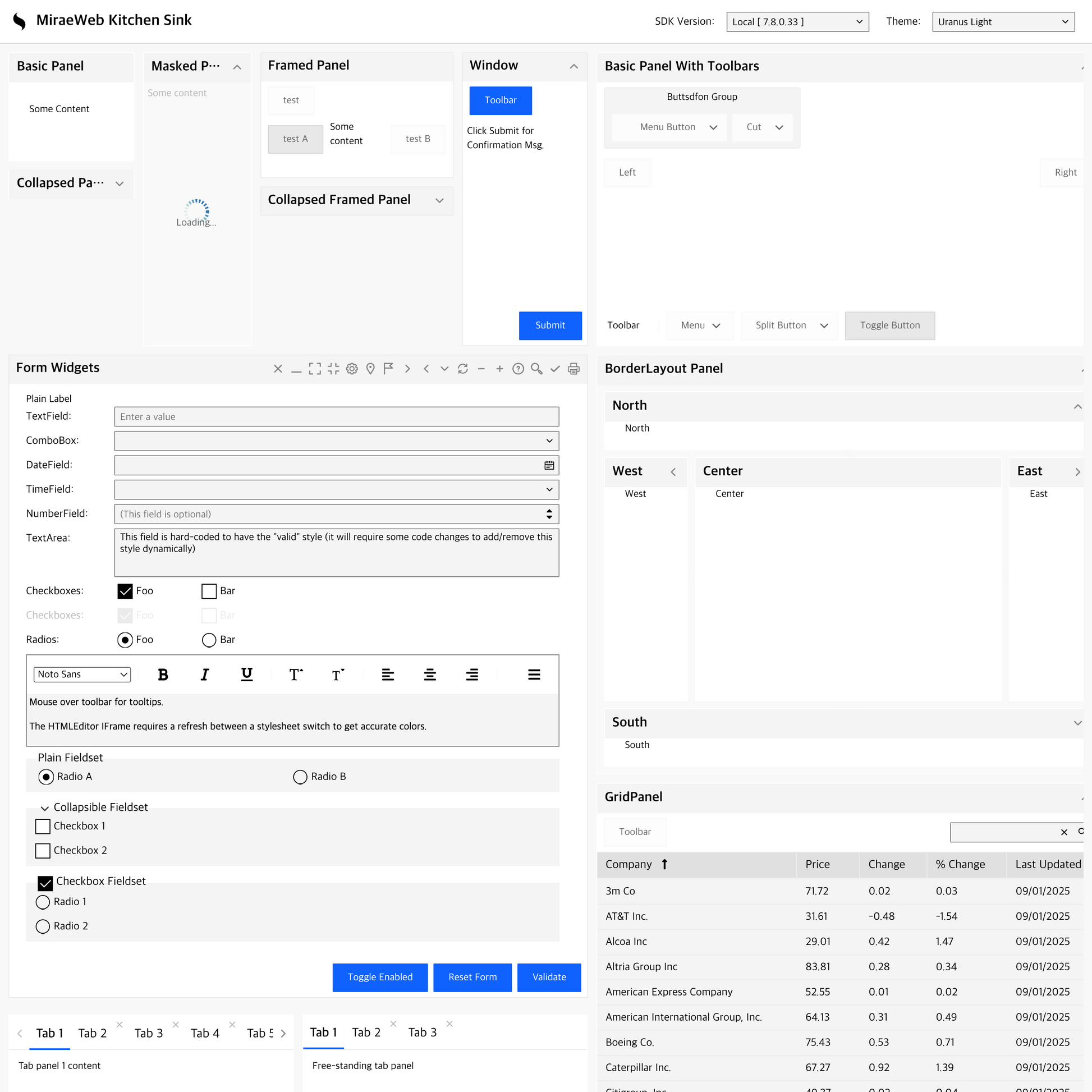Click the gear tool in Form Widgets header
The width and height of the screenshot is (1092, 1092).
(x=352, y=369)
